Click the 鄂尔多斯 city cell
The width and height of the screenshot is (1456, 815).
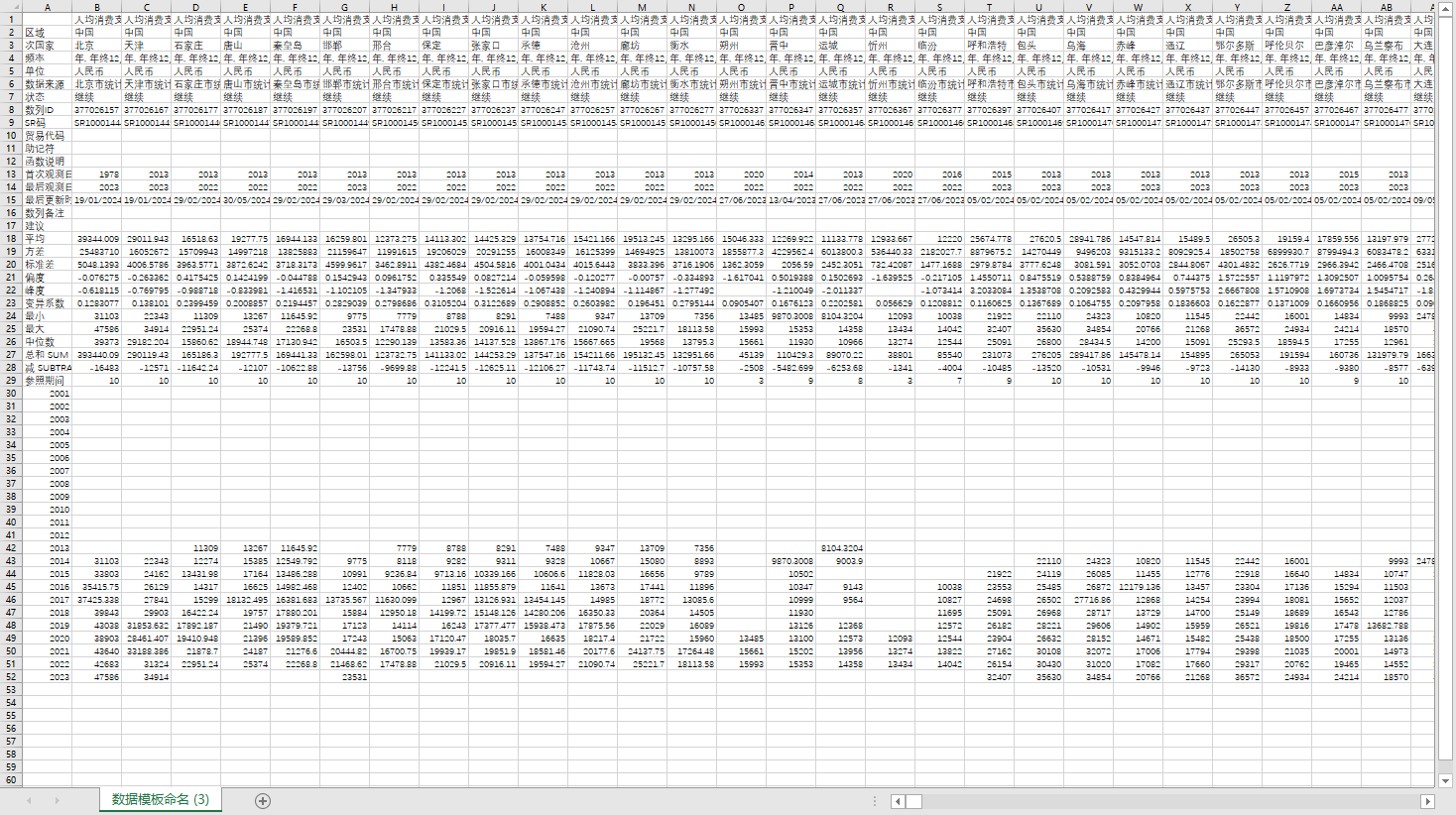click(1237, 46)
